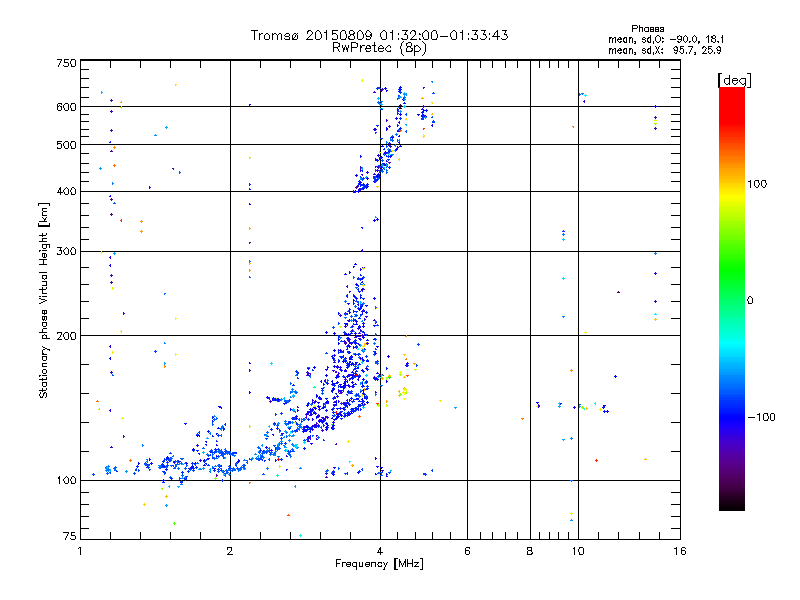Click the 'Stationary phase Virtual Height' axis label
The width and height of the screenshot is (800, 600).
click(43, 301)
